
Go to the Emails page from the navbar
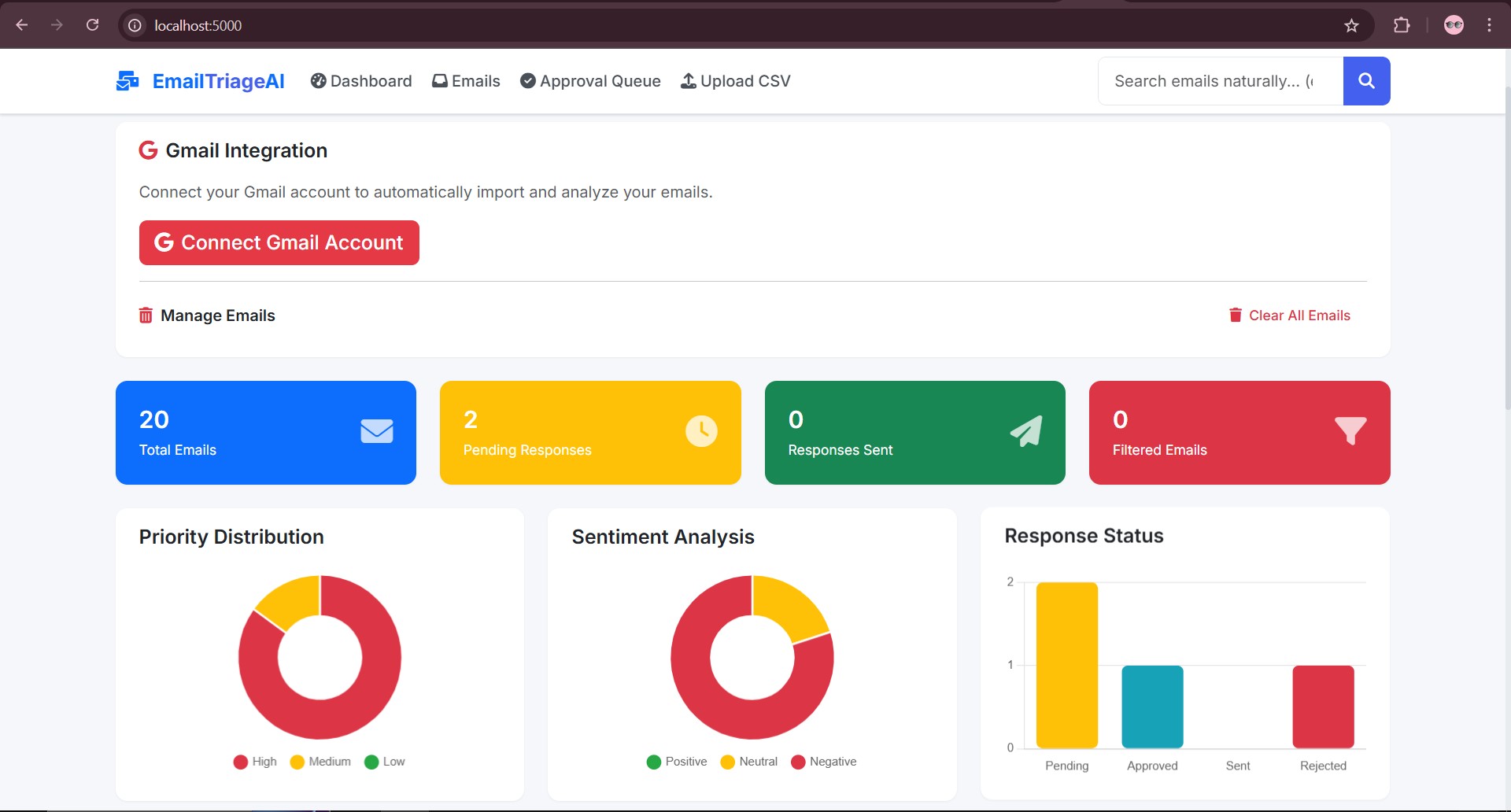tap(466, 80)
